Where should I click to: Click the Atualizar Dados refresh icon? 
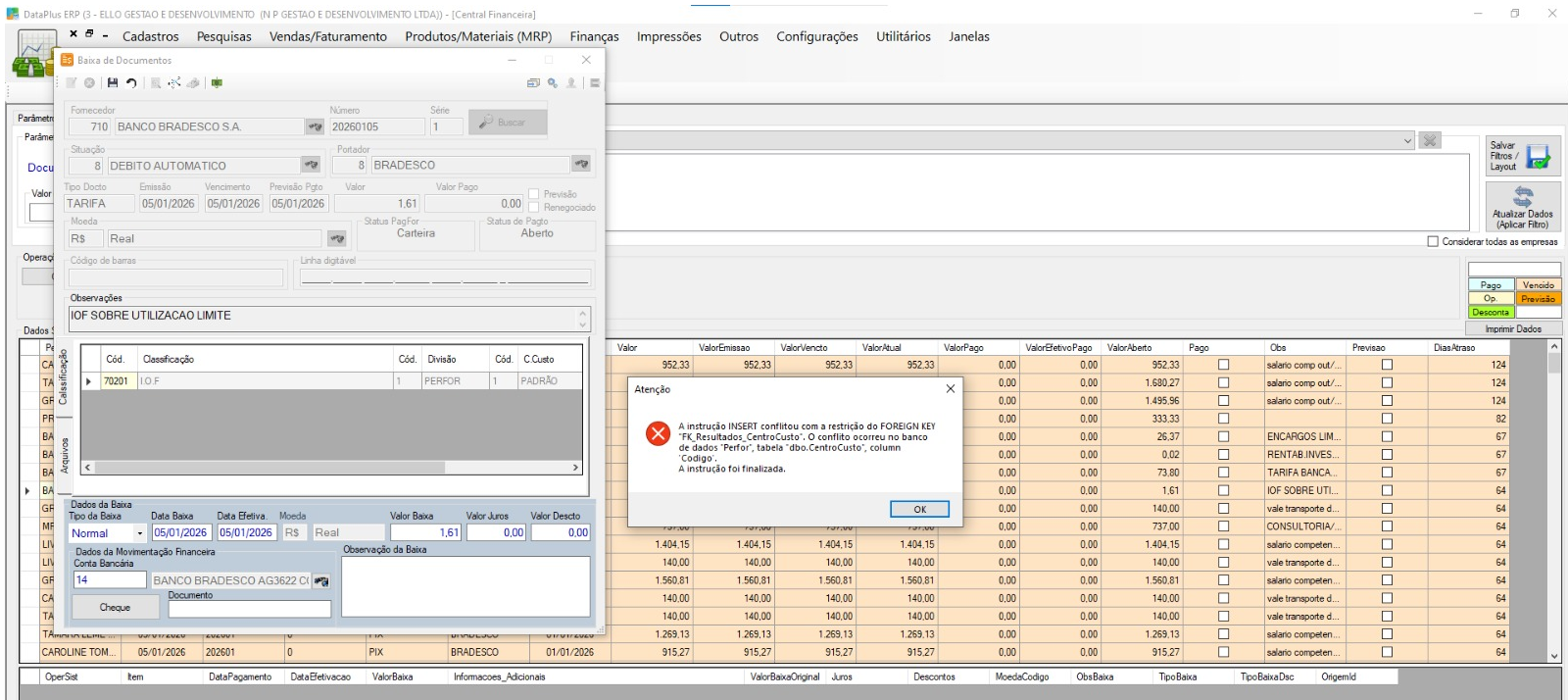tap(1523, 195)
